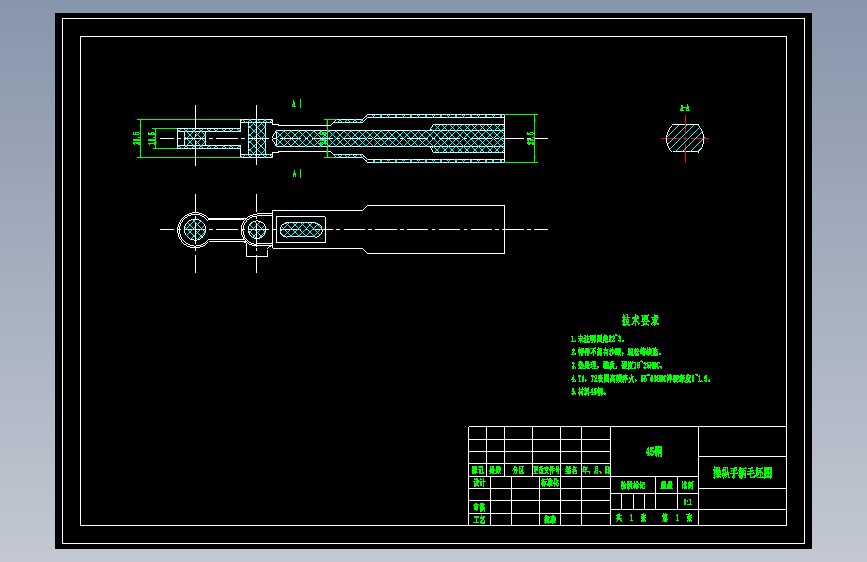Select the hatched A-A cross-section shape
Screen dimensions: 867x562
685,138
